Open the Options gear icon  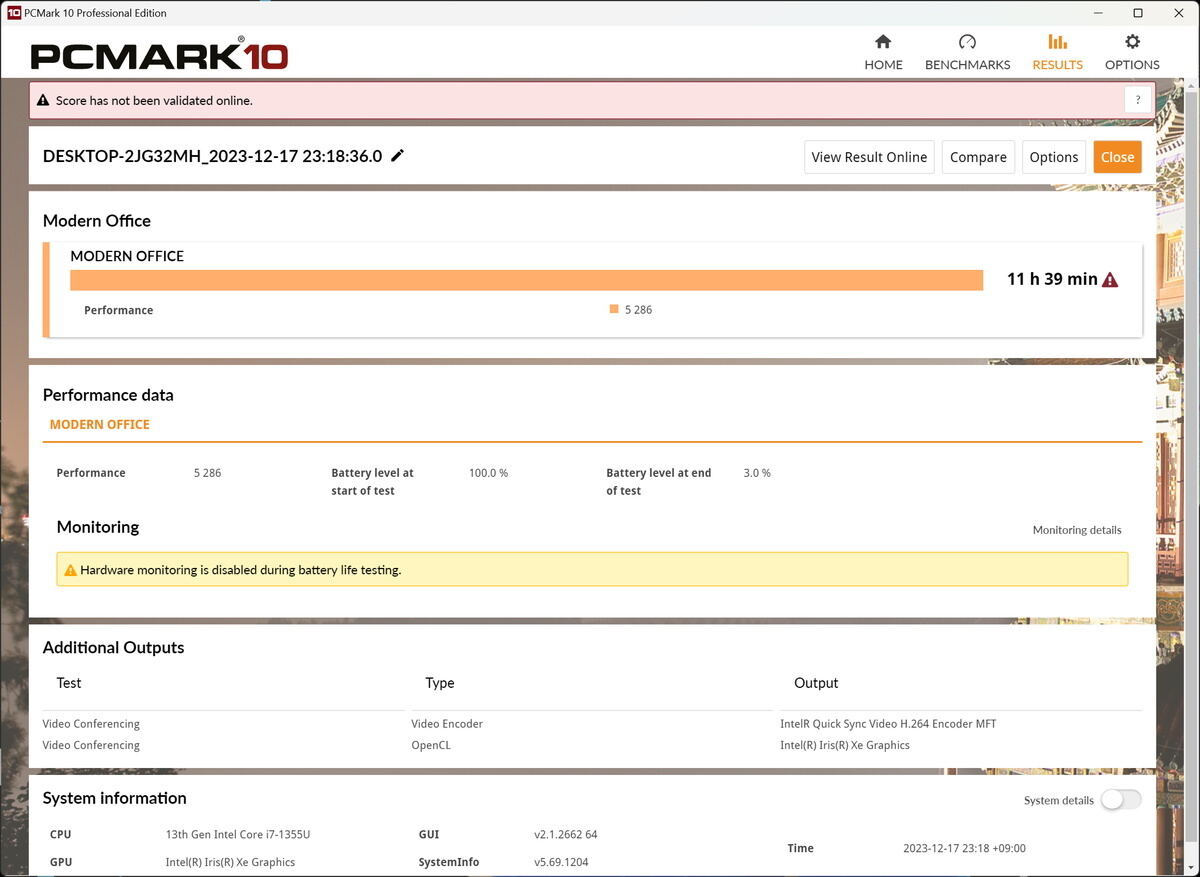tap(1132, 42)
